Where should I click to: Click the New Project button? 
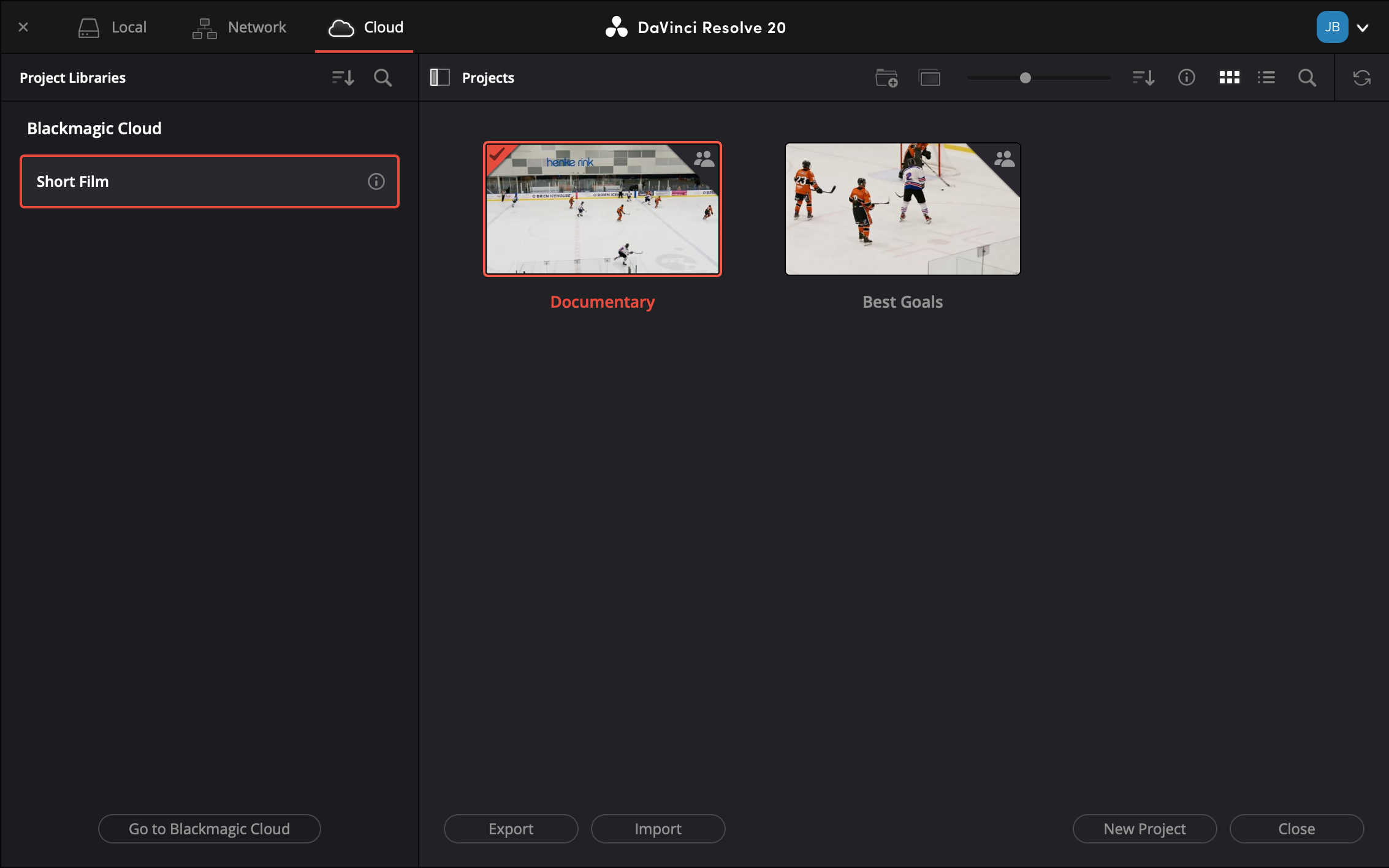pos(1144,829)
